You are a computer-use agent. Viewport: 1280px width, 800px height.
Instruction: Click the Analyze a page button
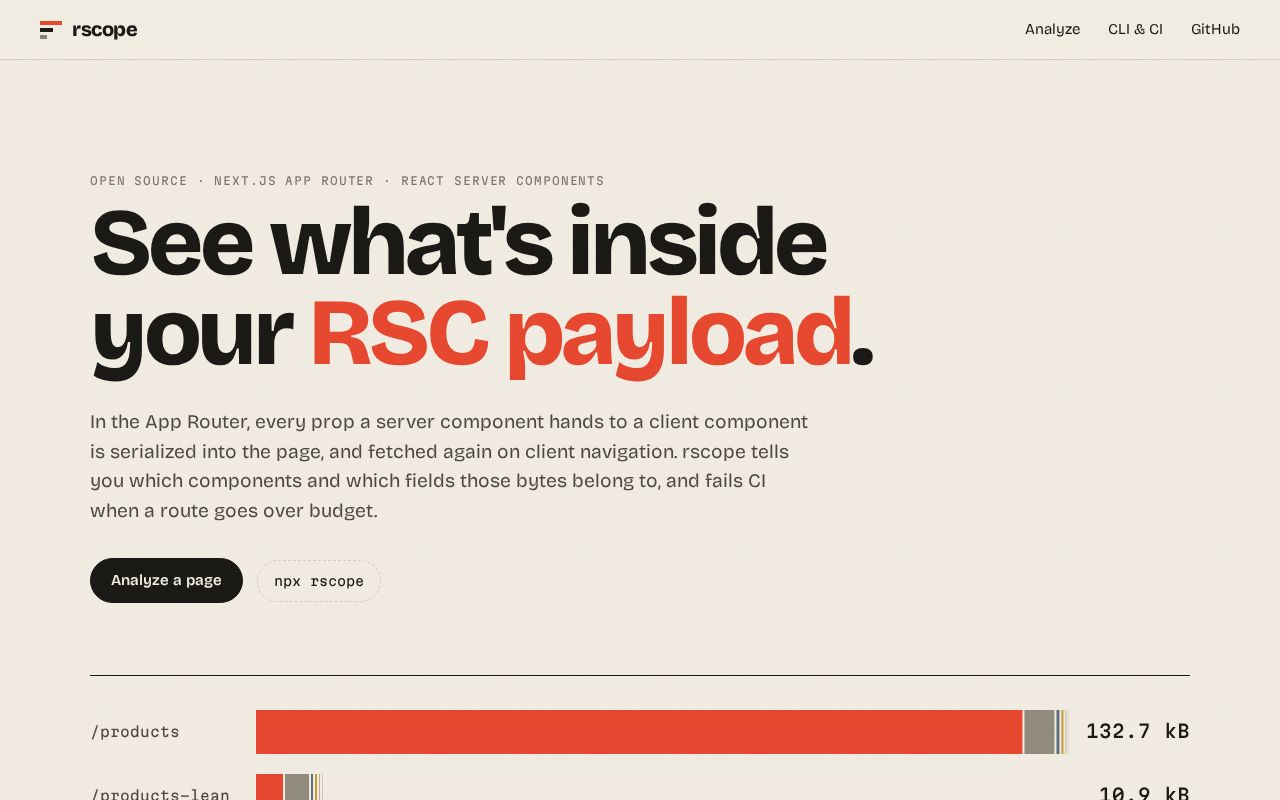point(166,580)
